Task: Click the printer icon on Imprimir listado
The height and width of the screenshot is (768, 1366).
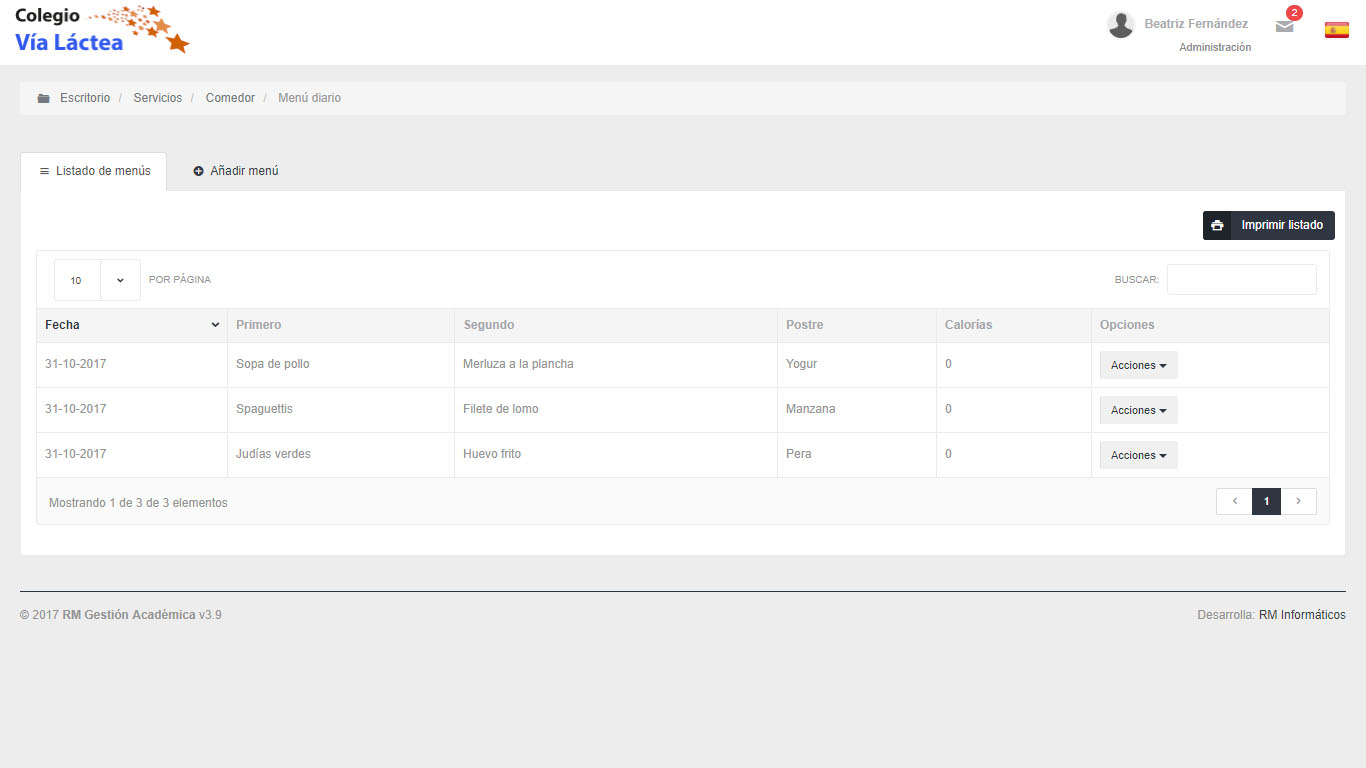Action: pos(1217,225)
